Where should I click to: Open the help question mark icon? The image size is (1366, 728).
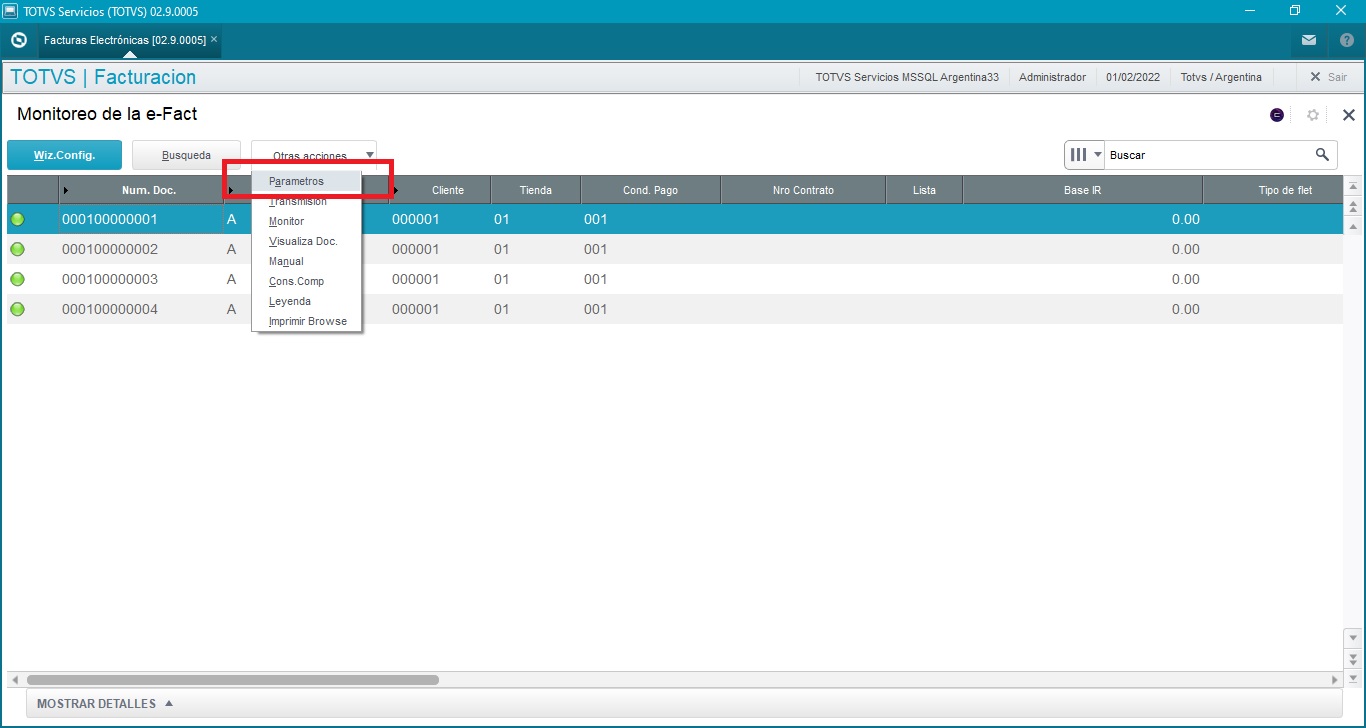click(x=1346, y=40)
